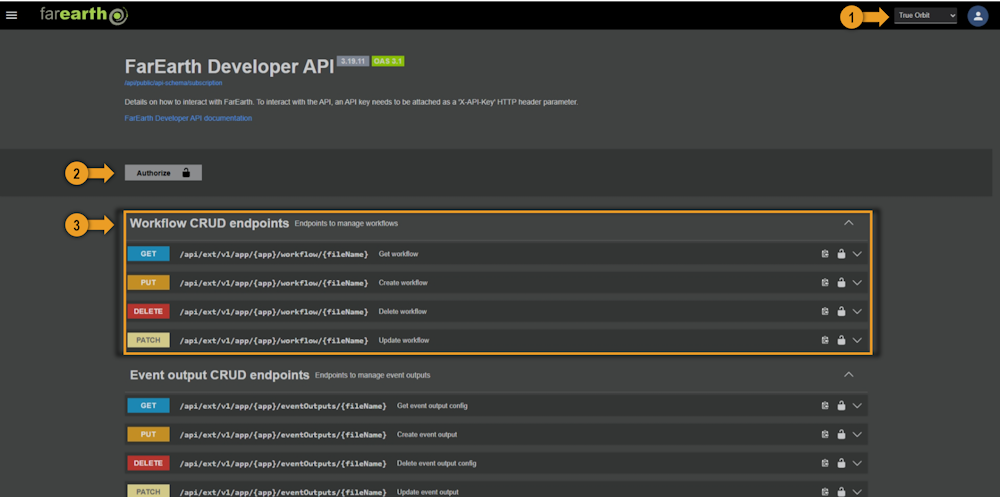Click the lock icon on Create workflow
1000x497 pixels.
(841, 283)
